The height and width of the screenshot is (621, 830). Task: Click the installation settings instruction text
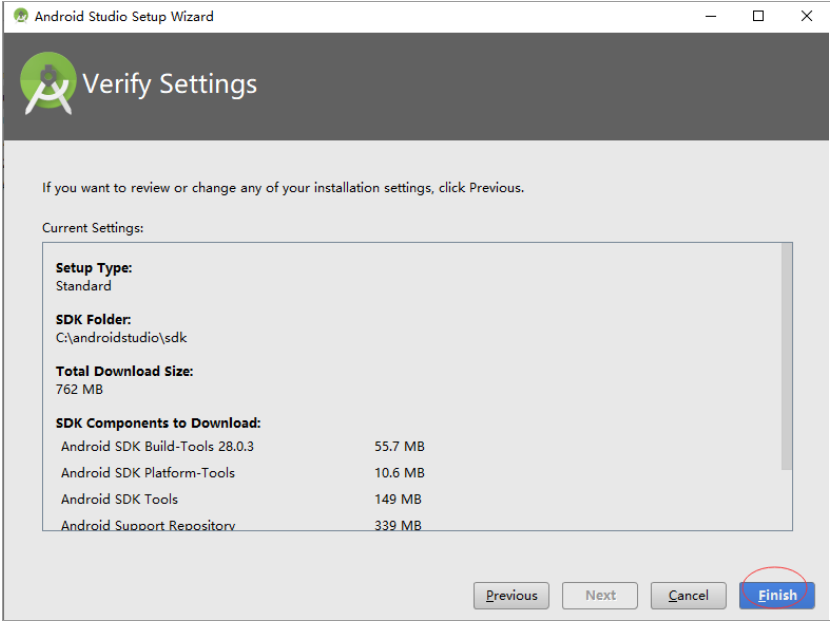tap(283, 188)
